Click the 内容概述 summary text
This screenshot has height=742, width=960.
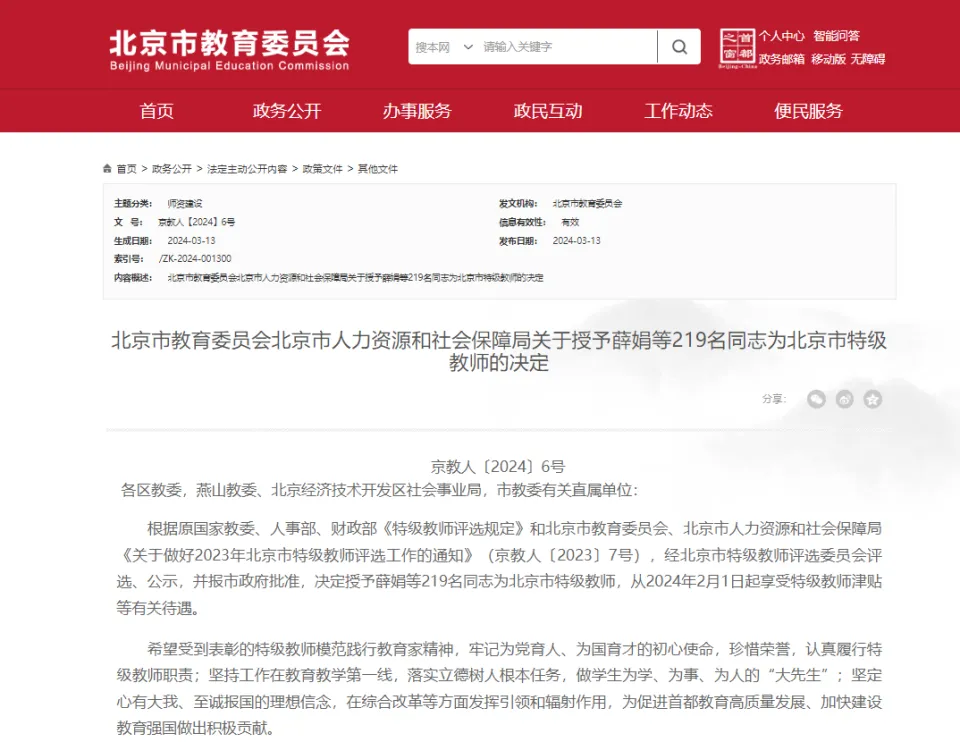[x=355, y=277]
